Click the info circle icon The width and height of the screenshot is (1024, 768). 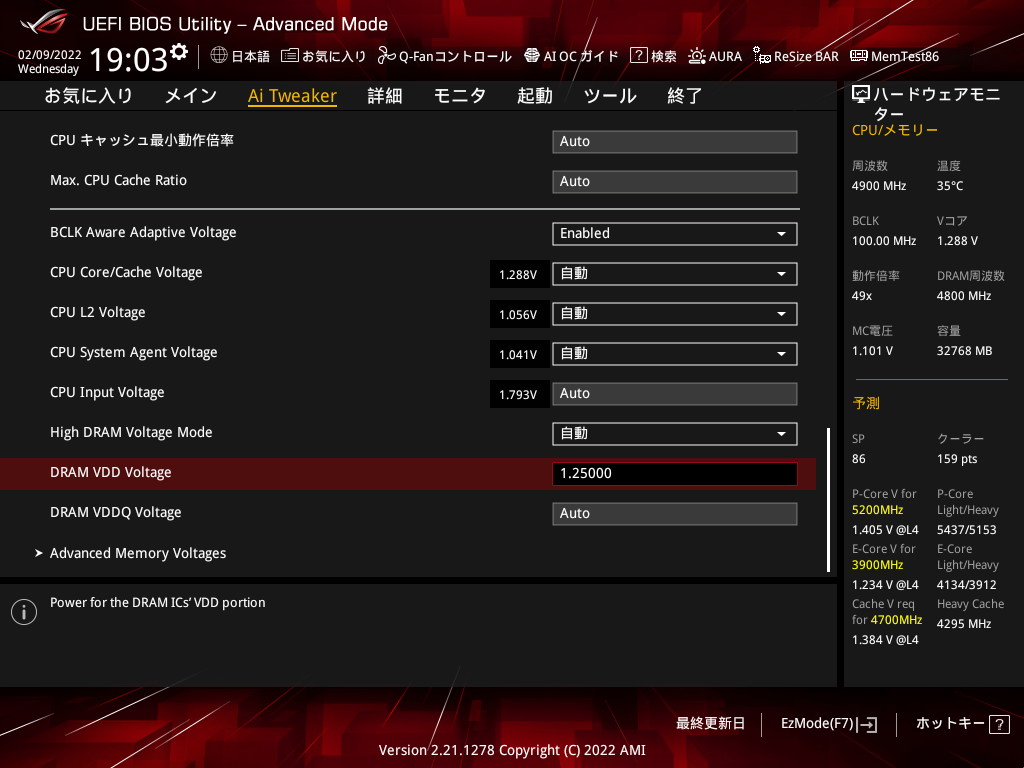point(24,612)
